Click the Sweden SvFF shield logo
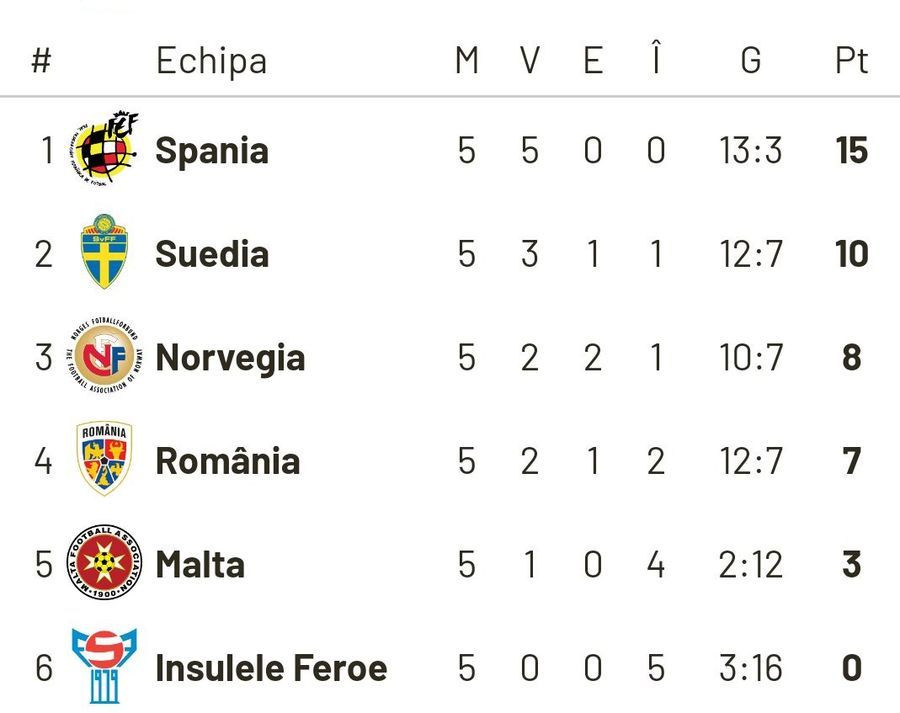 [104, 251]
